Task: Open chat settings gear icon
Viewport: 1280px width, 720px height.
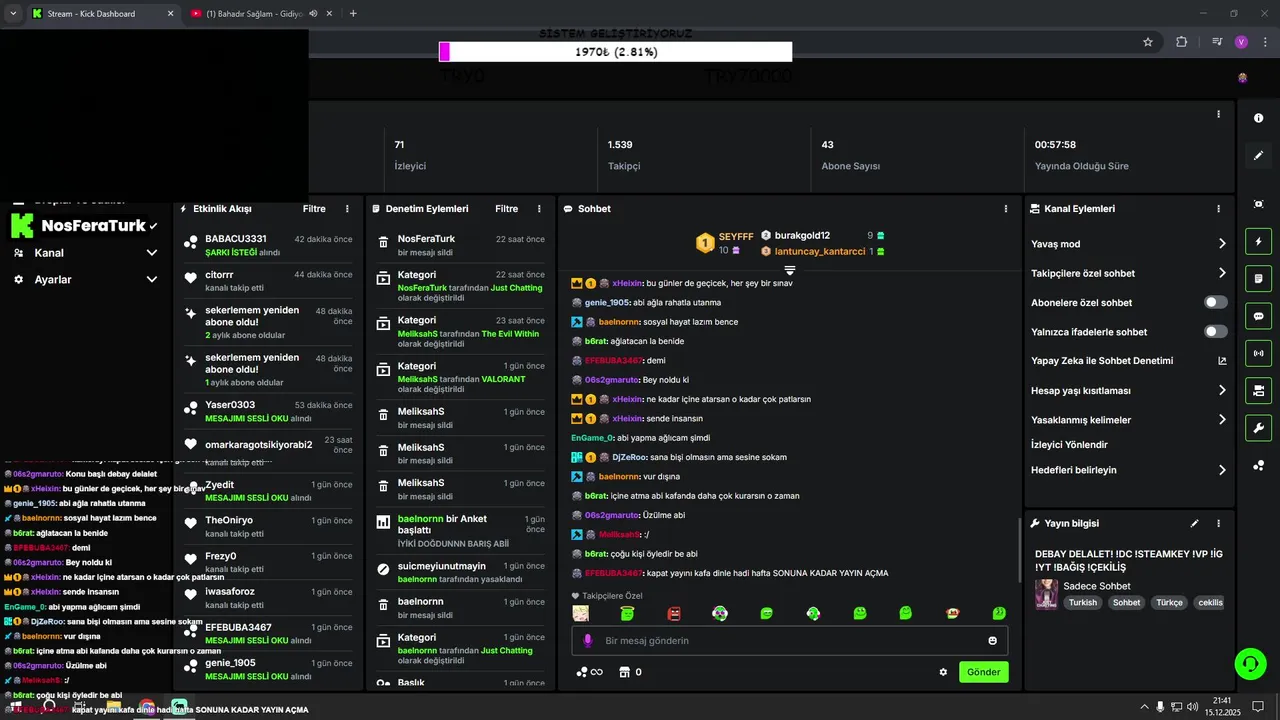Action: (943, 672)
